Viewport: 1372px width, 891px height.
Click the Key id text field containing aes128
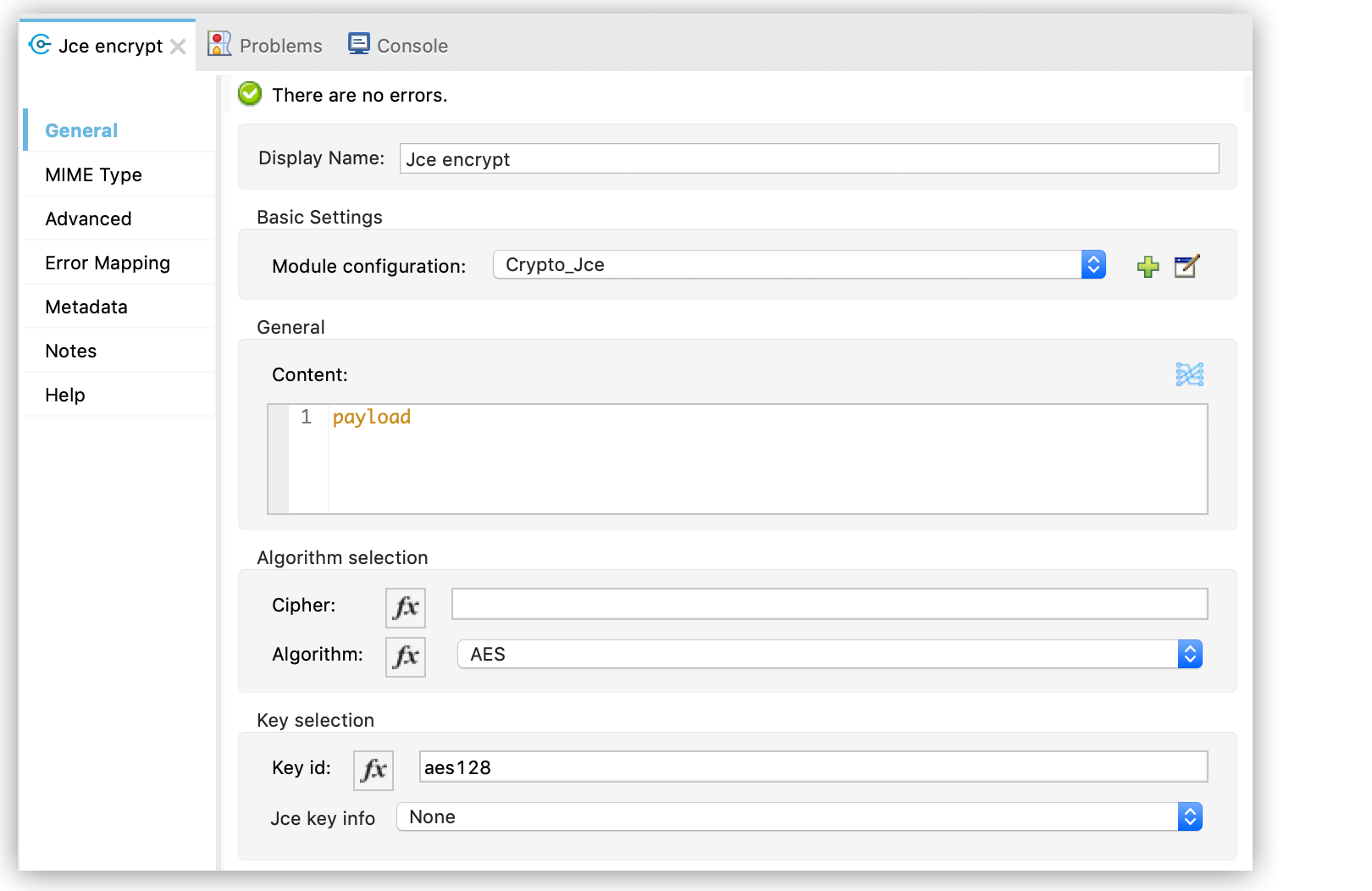(x=813, y=766)
